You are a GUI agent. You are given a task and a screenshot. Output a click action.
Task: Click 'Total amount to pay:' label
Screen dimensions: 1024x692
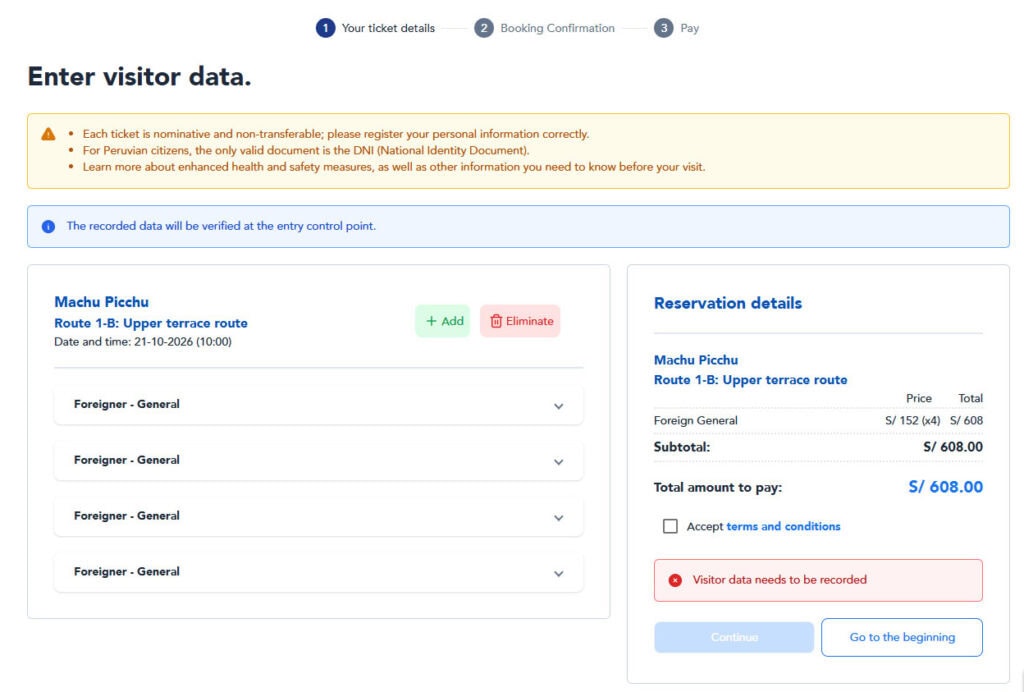click(x=718, y=487)
